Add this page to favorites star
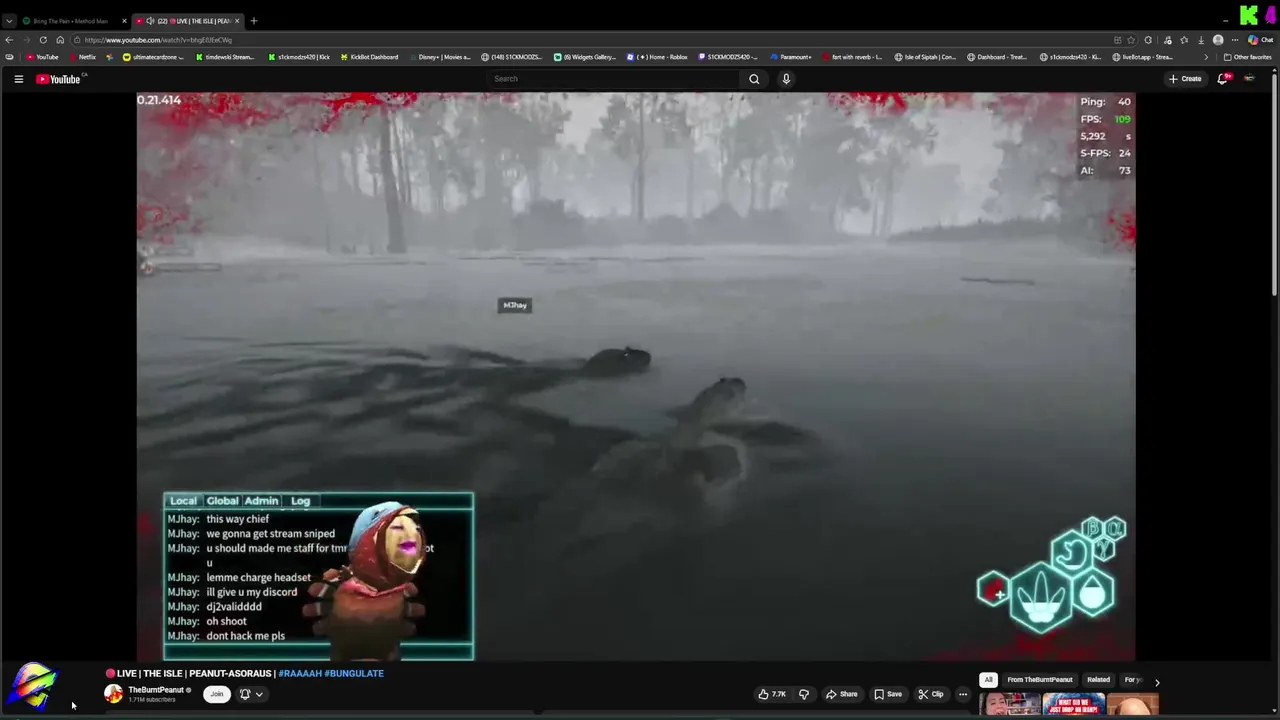Viewport: 1280px width, 720px height. pos(1131,40)
